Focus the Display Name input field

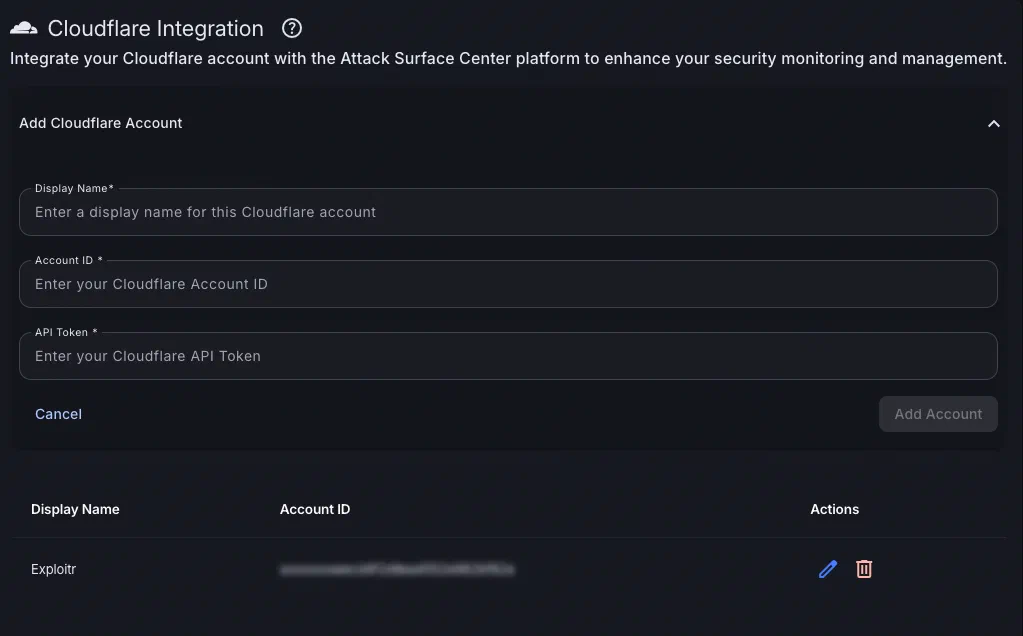[x=508, y=212]
